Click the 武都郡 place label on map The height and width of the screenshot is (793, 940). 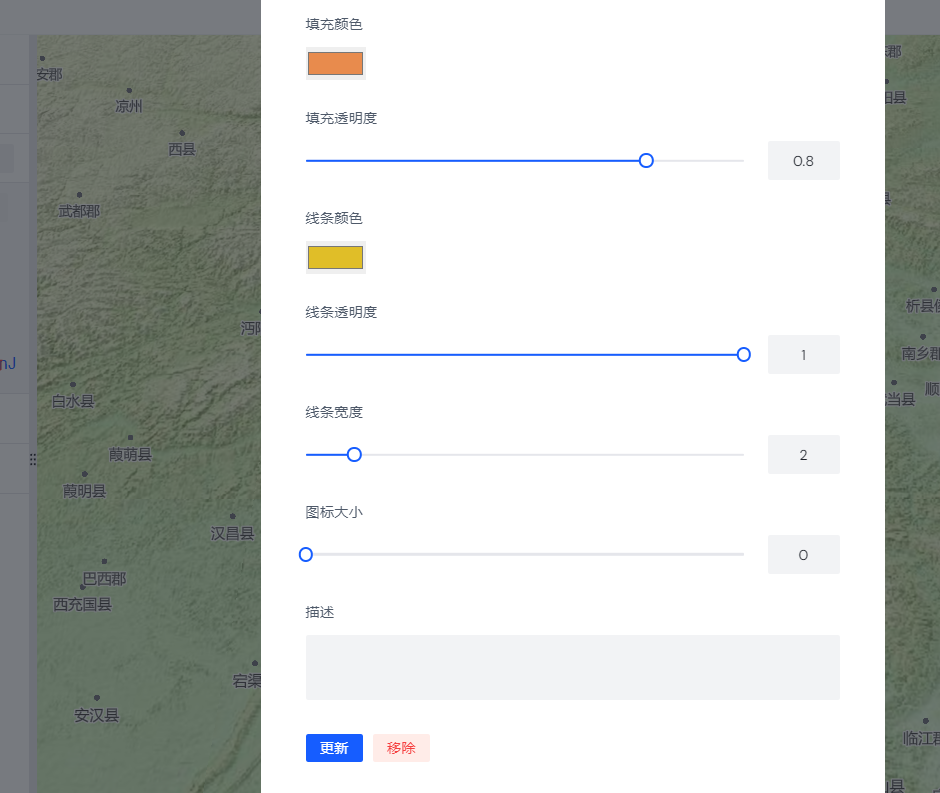(x=79, y=211)
